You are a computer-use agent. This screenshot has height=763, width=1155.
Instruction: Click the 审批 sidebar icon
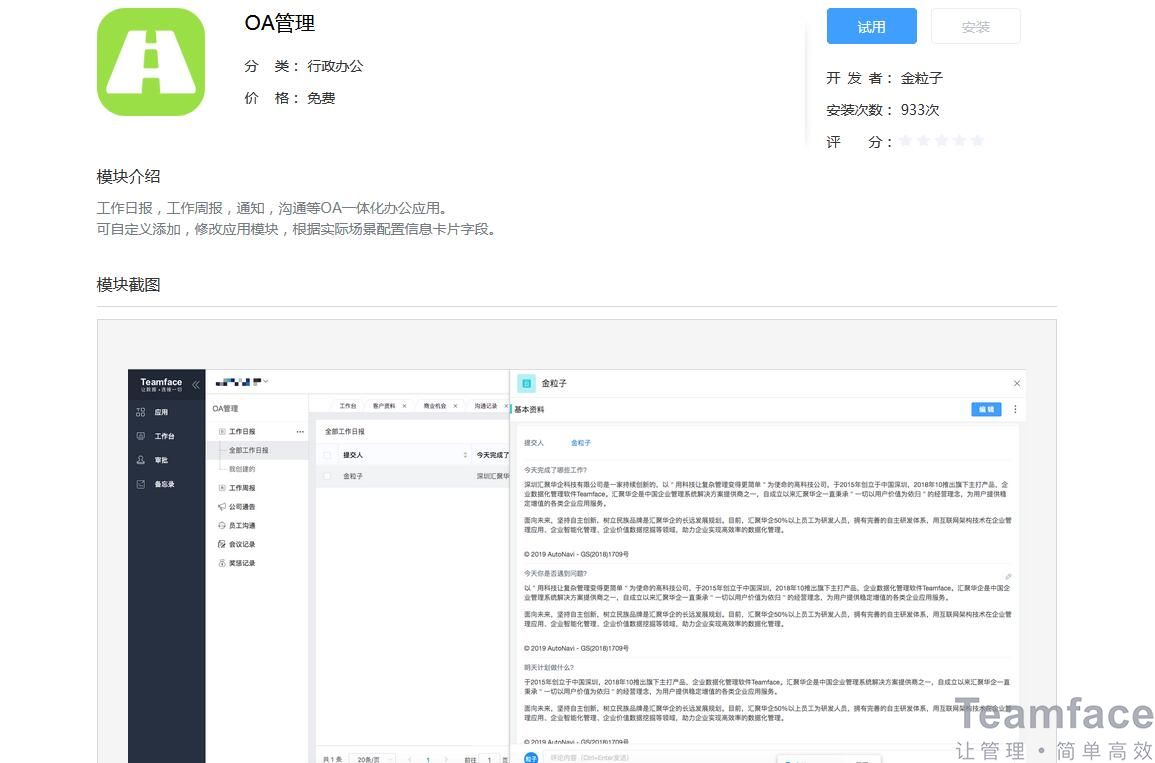click(138, 460)
